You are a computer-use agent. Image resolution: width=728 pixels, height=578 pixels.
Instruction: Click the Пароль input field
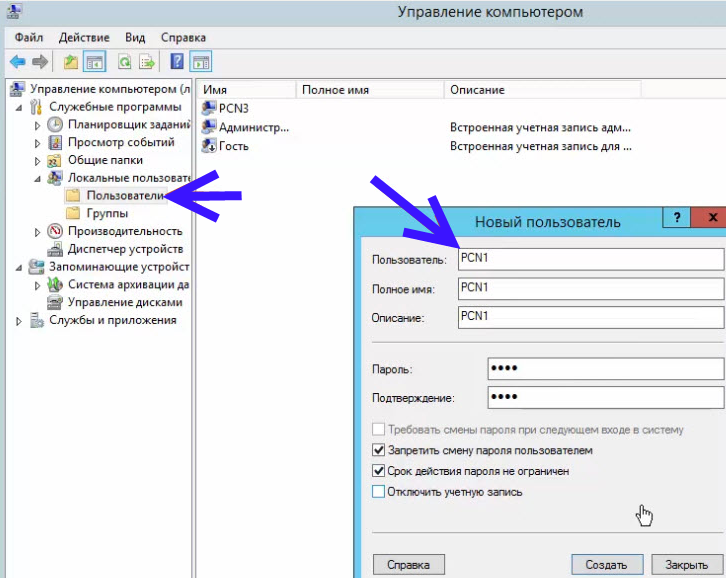(605, 369)
